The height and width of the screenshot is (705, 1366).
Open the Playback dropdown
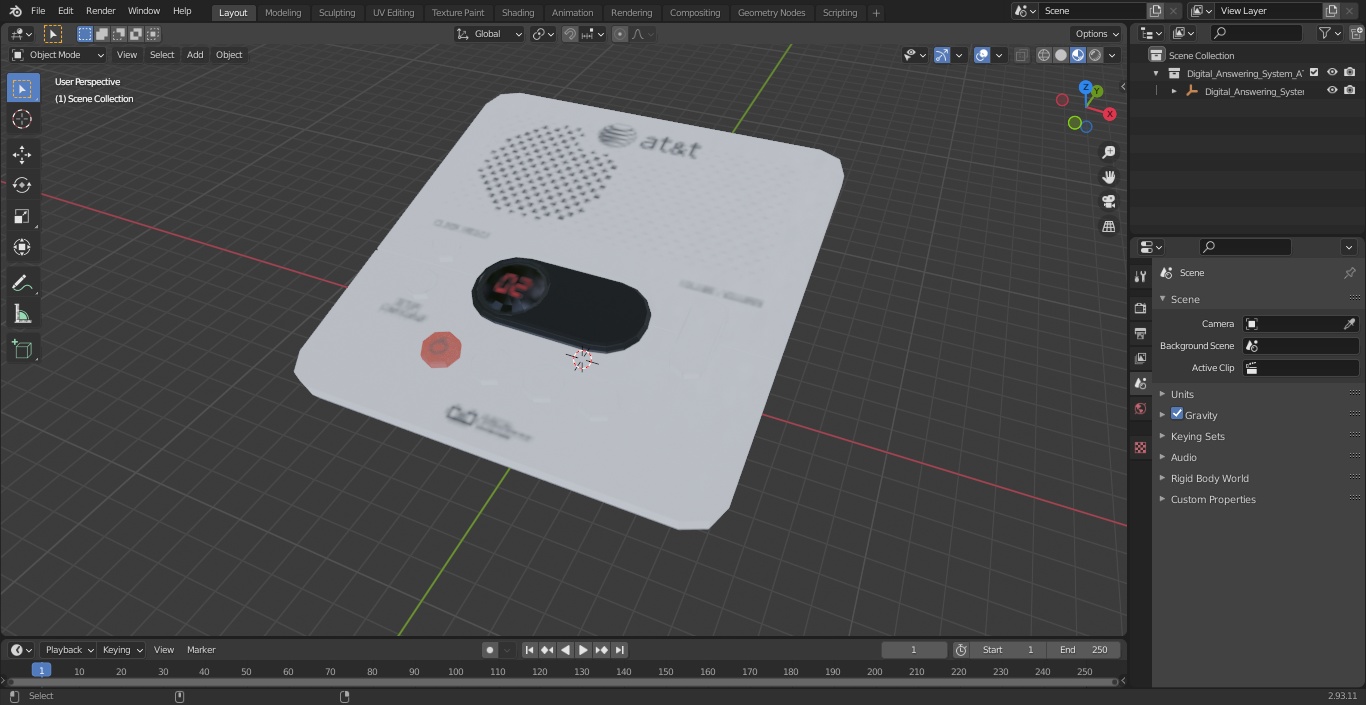(69, 650)
